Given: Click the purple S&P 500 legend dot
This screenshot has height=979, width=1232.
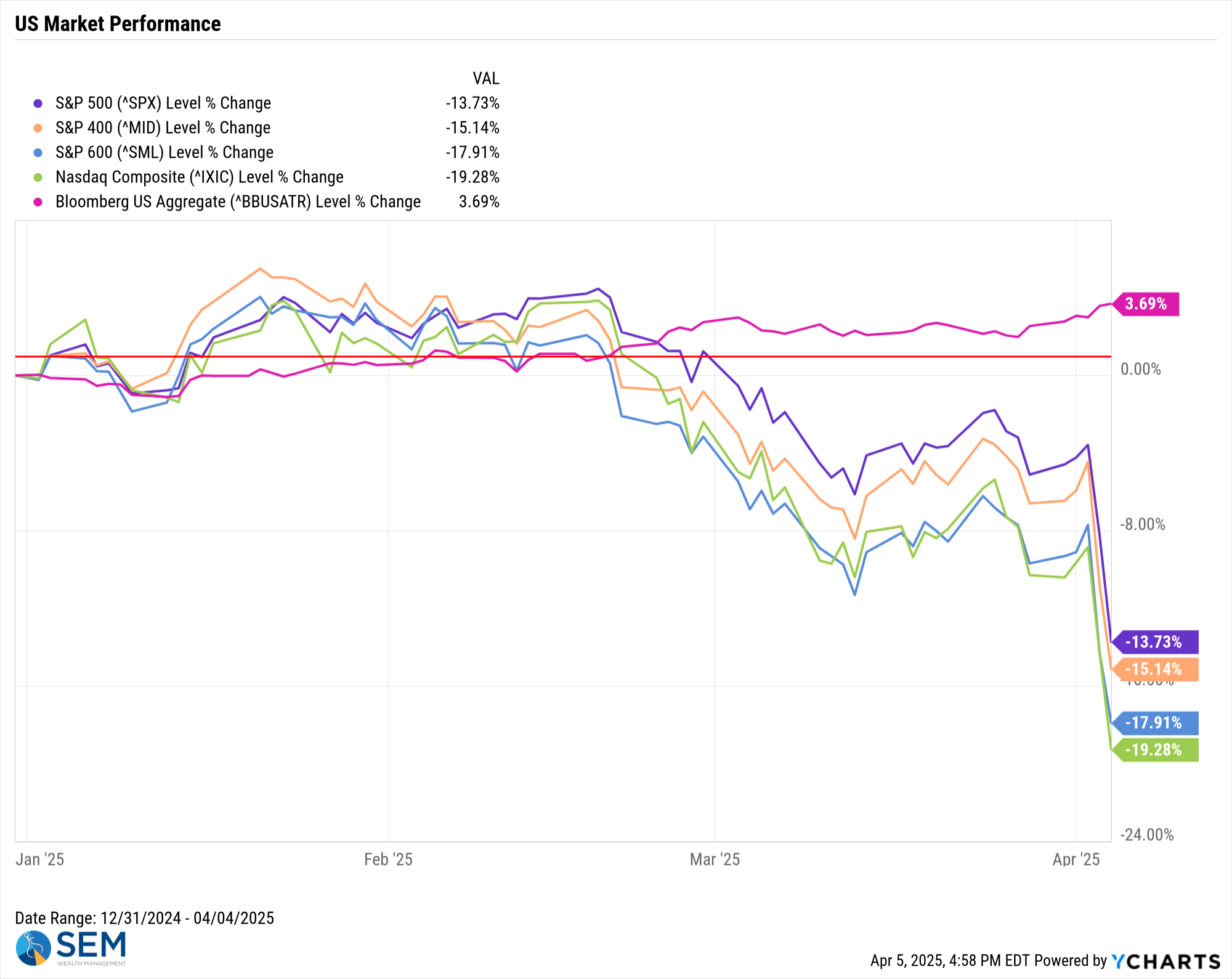Looking at the screenshot, I should (x=38, y=104).
